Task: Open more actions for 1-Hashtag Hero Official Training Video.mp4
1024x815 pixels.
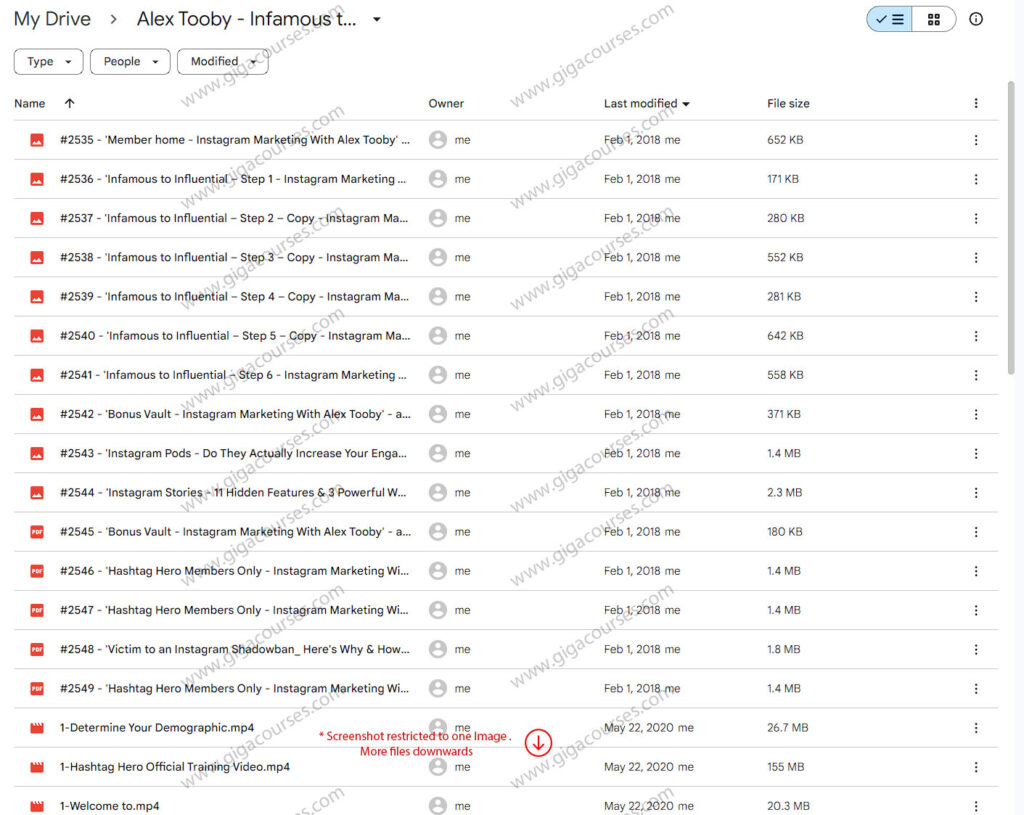Action: 976,767
